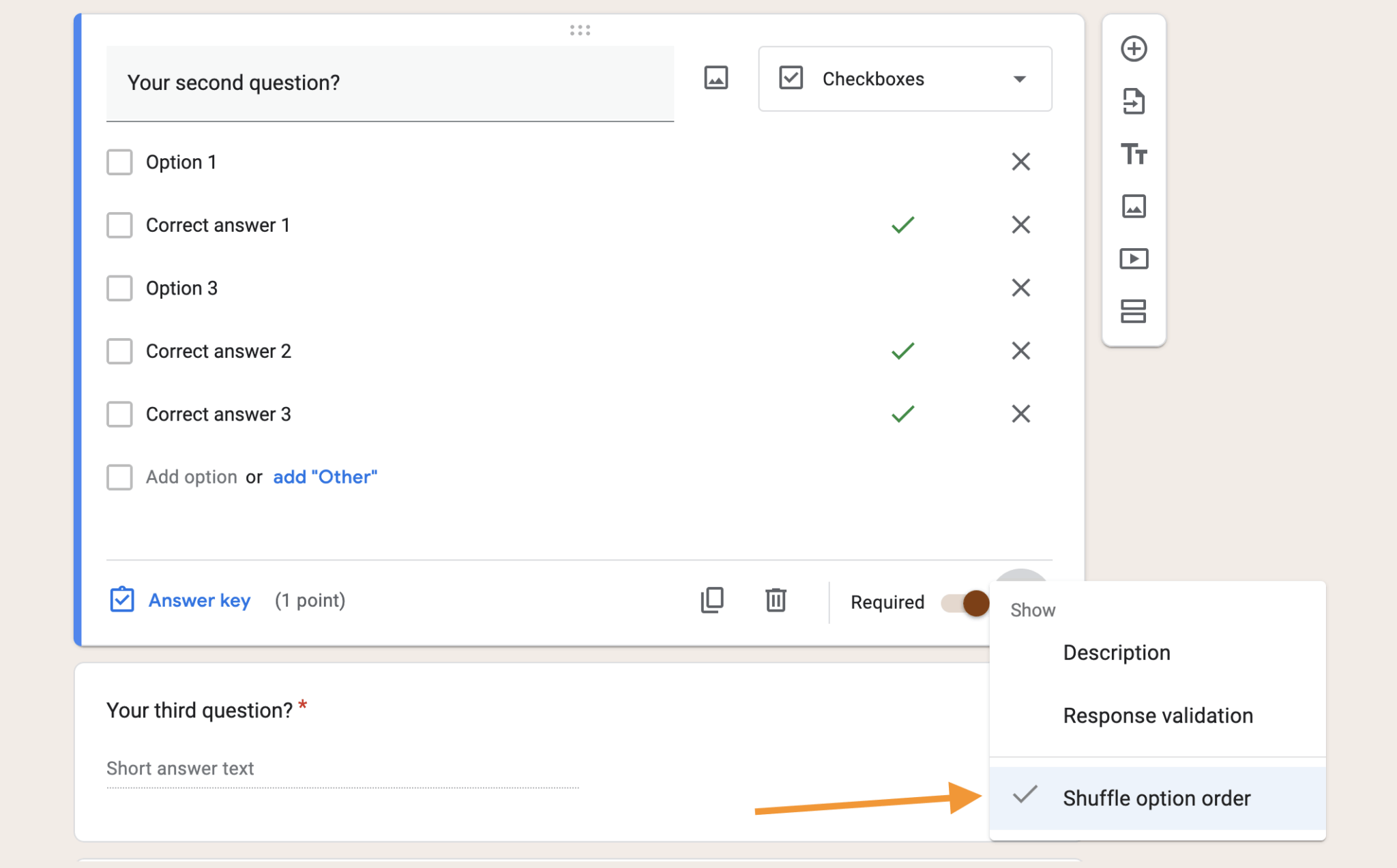Select the Add title and description icon
Image resolution: width=1397 pixels, height=868 pixels.
(1134, 155)
